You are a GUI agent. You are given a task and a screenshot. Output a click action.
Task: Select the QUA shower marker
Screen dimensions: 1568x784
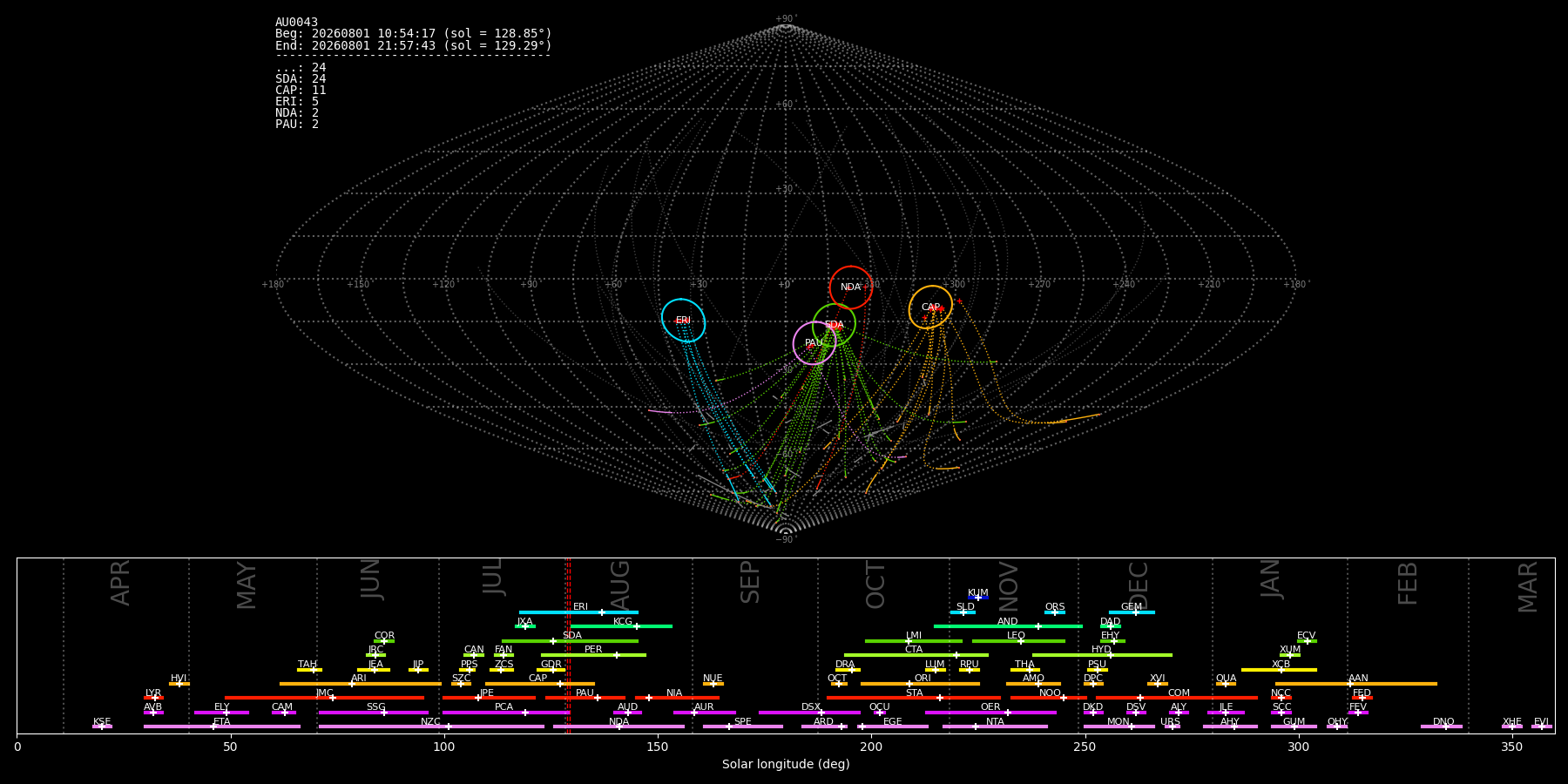click(1226, 684)
